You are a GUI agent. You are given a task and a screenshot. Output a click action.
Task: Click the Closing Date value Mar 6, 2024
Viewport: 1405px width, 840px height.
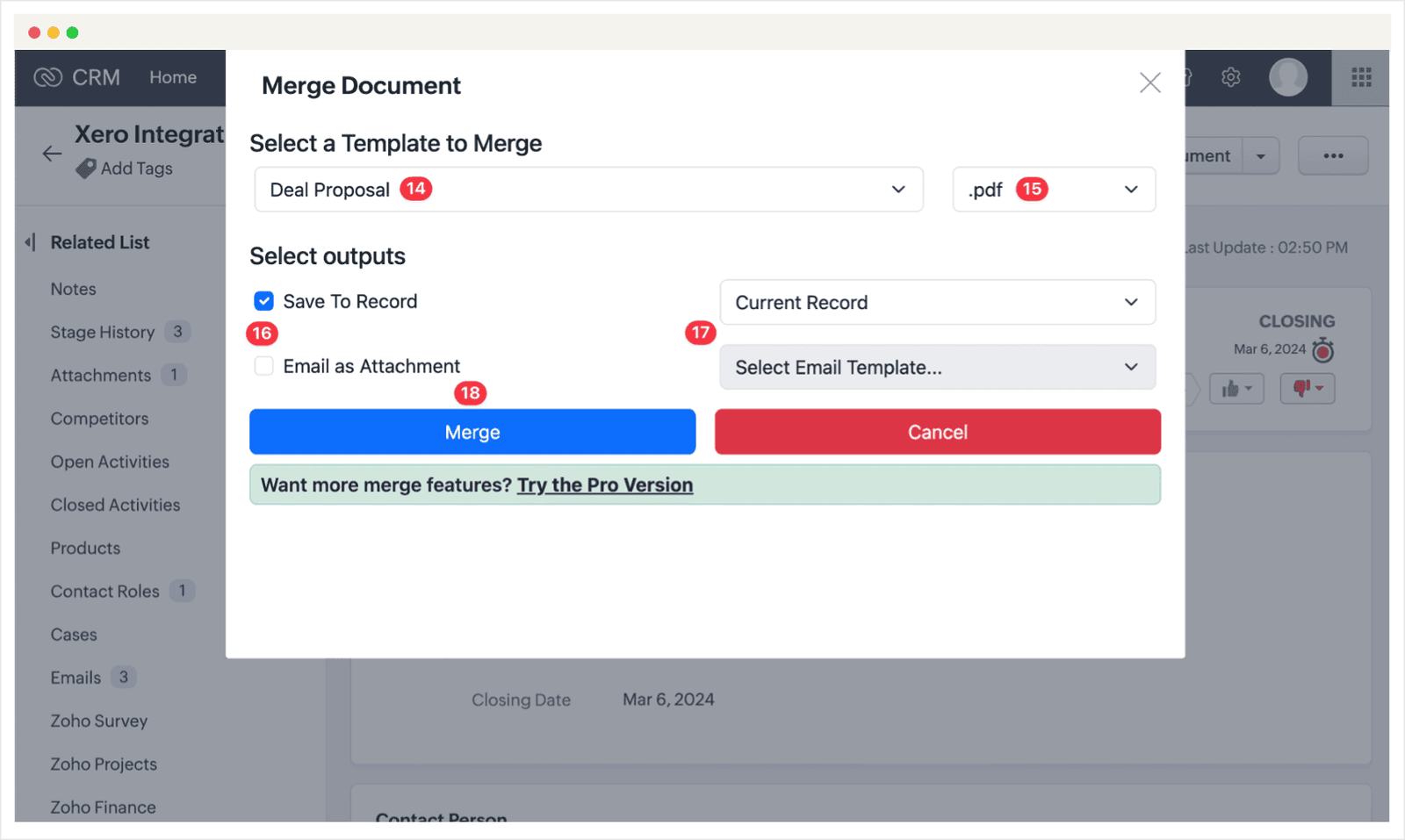[668, 700]
